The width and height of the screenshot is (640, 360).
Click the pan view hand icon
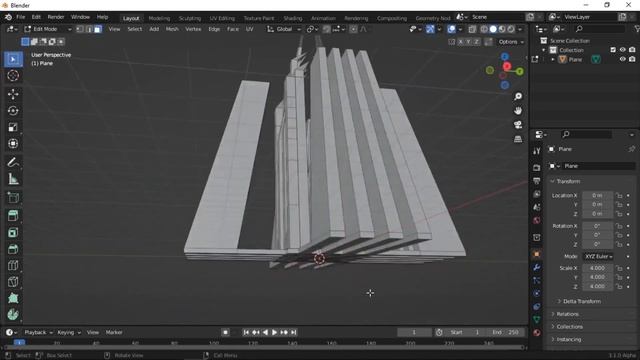click(x=518, y=111)
